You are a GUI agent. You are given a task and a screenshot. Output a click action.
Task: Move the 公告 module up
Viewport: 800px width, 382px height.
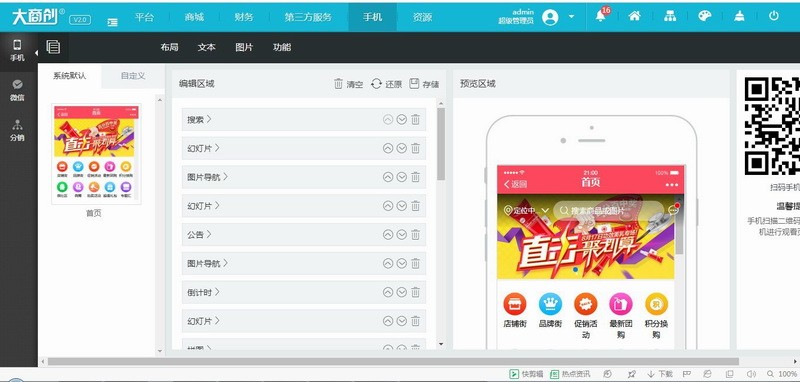coord(388,235)
